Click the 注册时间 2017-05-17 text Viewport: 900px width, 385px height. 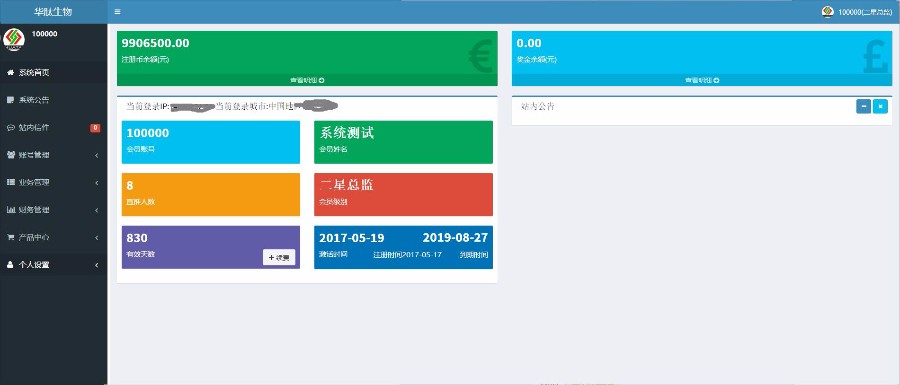(408, 255)
